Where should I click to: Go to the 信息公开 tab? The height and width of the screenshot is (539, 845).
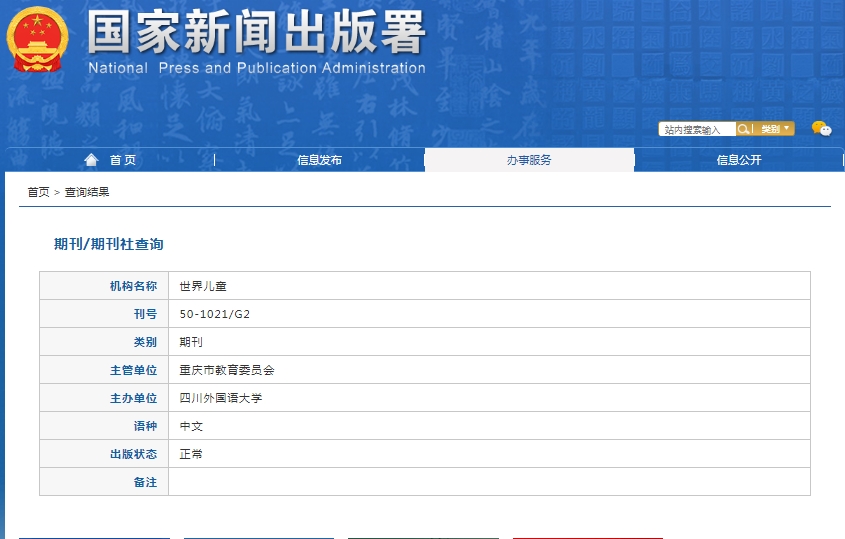tap(739, 160)
